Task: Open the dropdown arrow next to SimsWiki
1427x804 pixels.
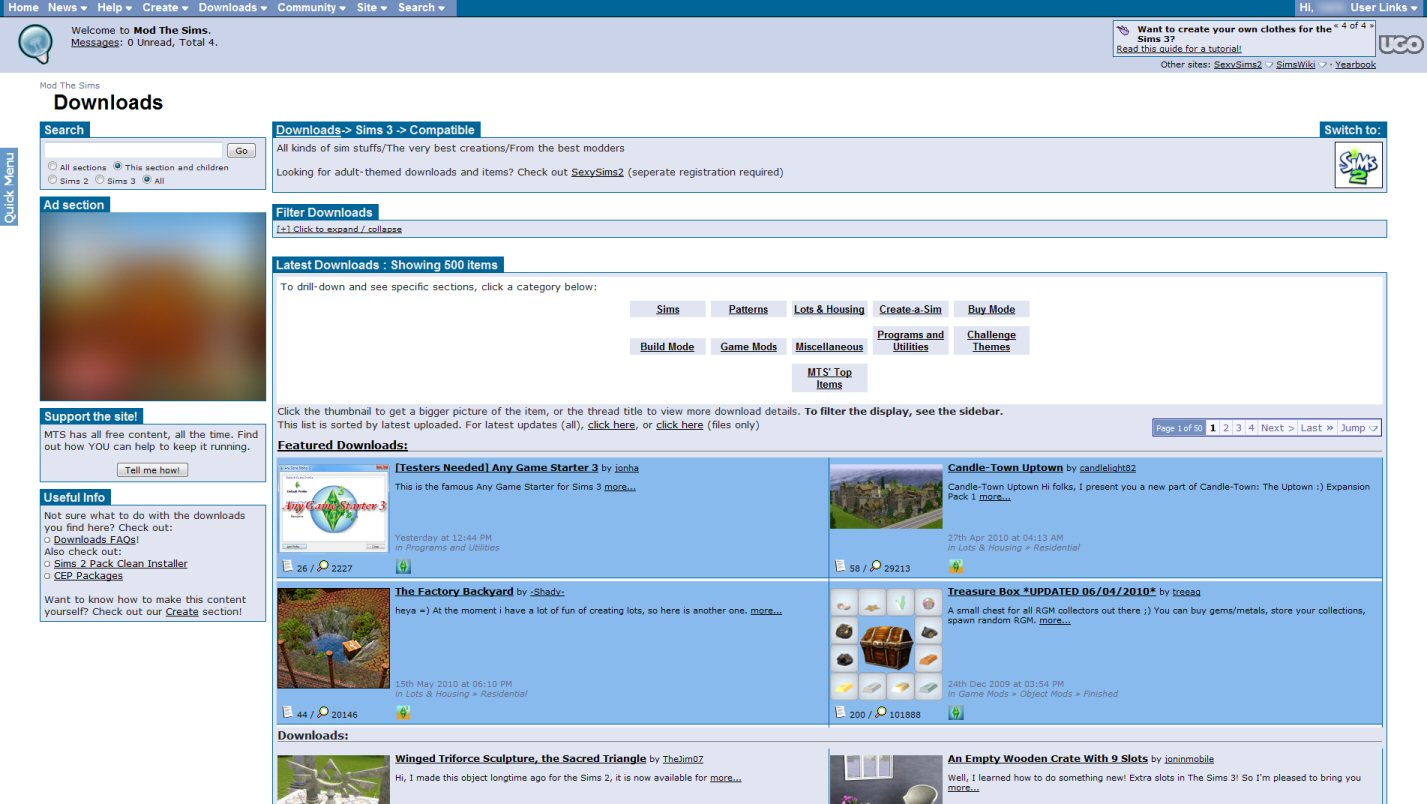Action: (1323, 65)
